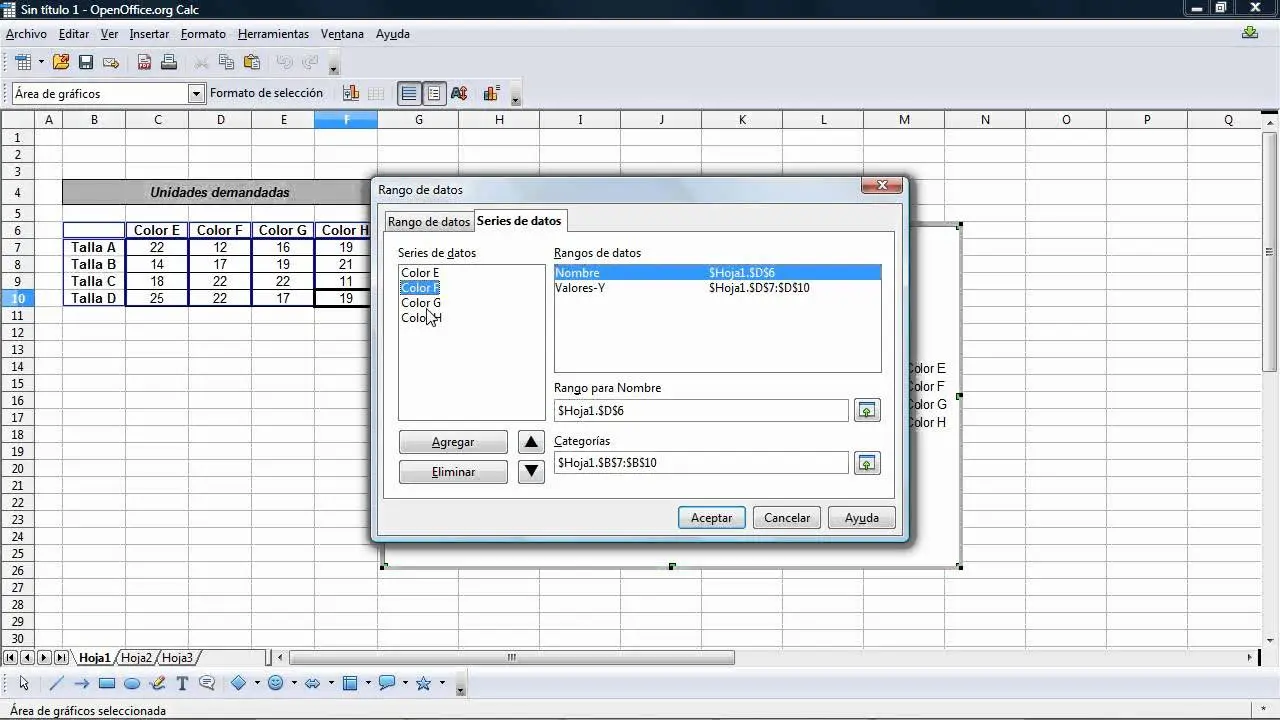The width and height of the screenshot is (1280, 720).
Task: Click Formato de selección button
Action: click(266, 93)
